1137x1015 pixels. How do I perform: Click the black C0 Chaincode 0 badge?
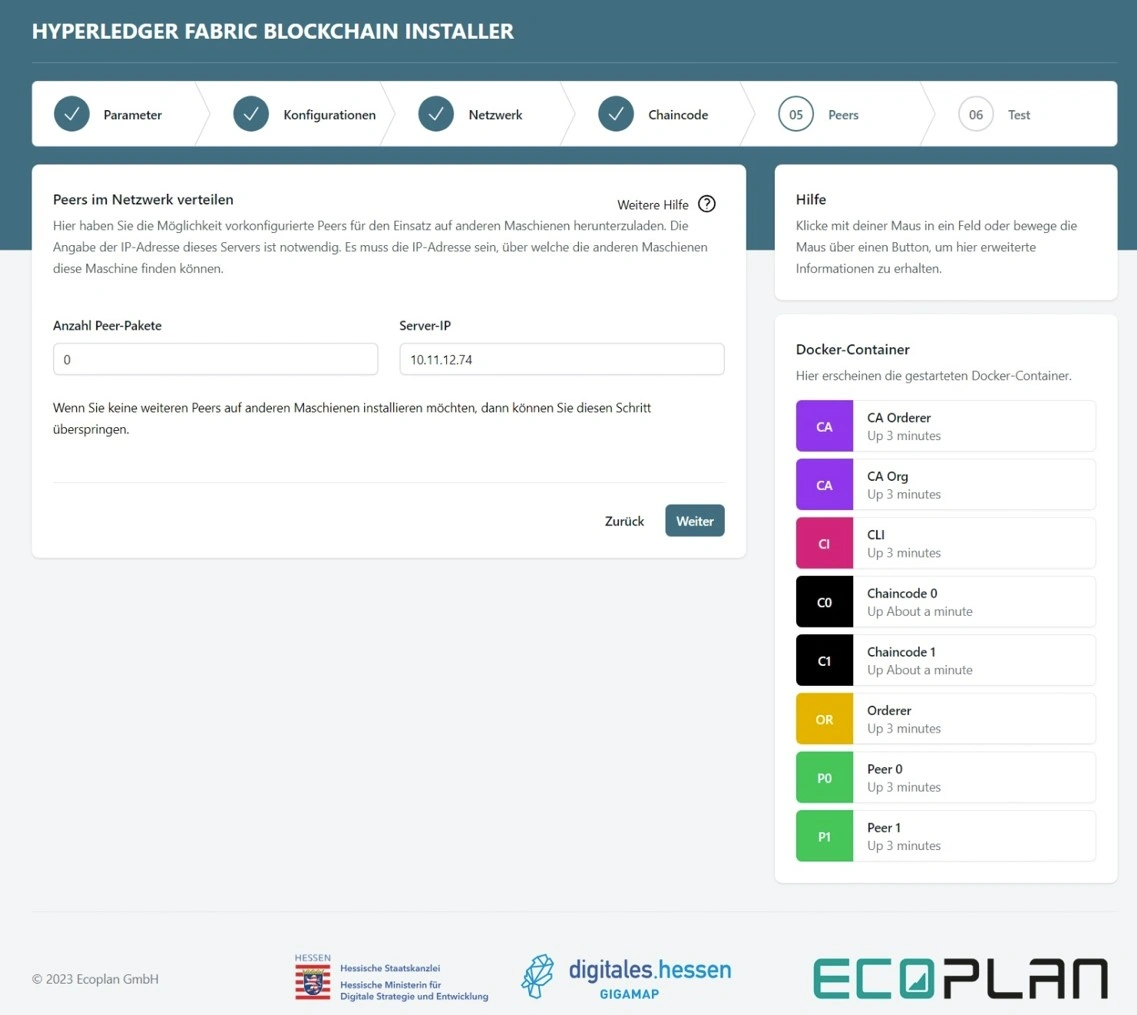824,602
